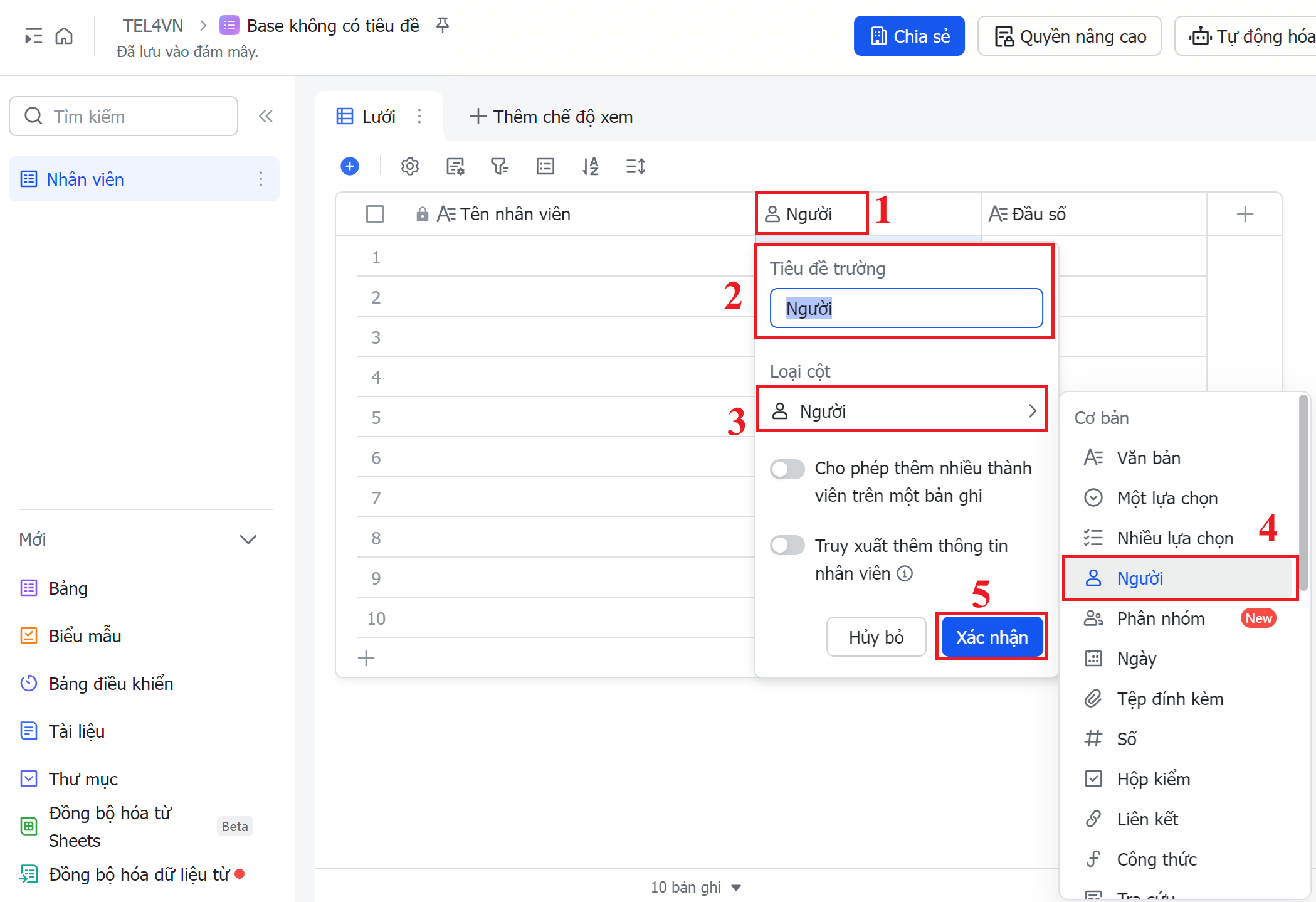Click the Tiêu đề trường text field

906,308
